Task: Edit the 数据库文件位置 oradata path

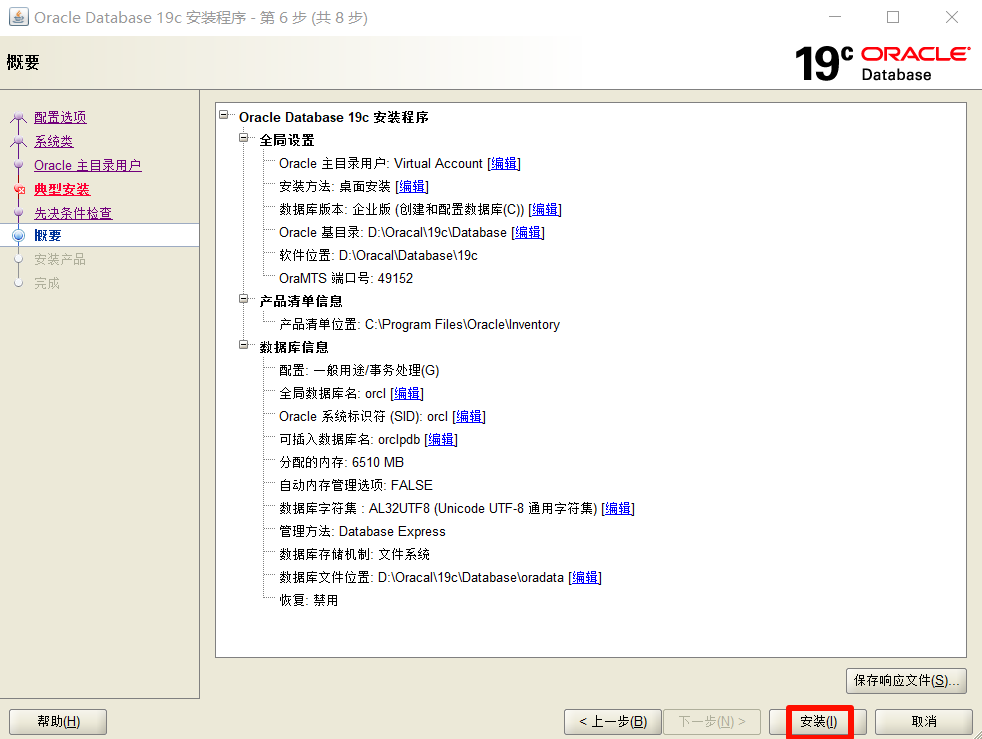Action: (x=585, y=577)
